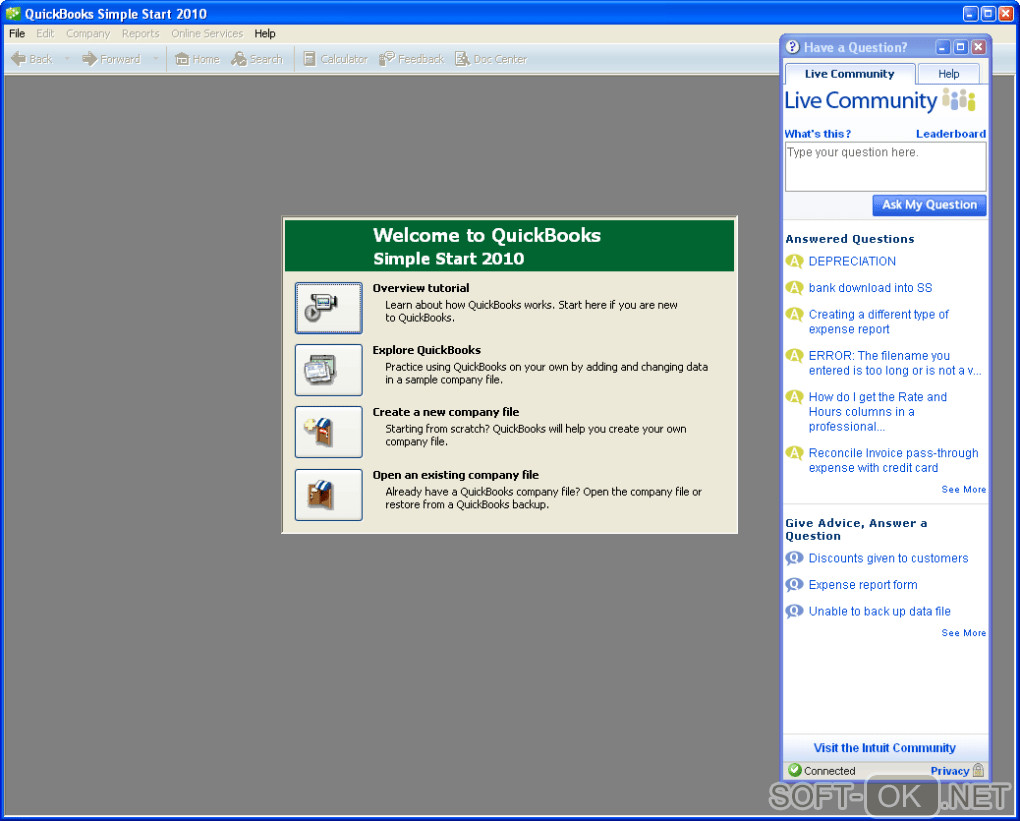Open Discounts given to customers question
This screenshot has width=1020, height=821.
888,558
